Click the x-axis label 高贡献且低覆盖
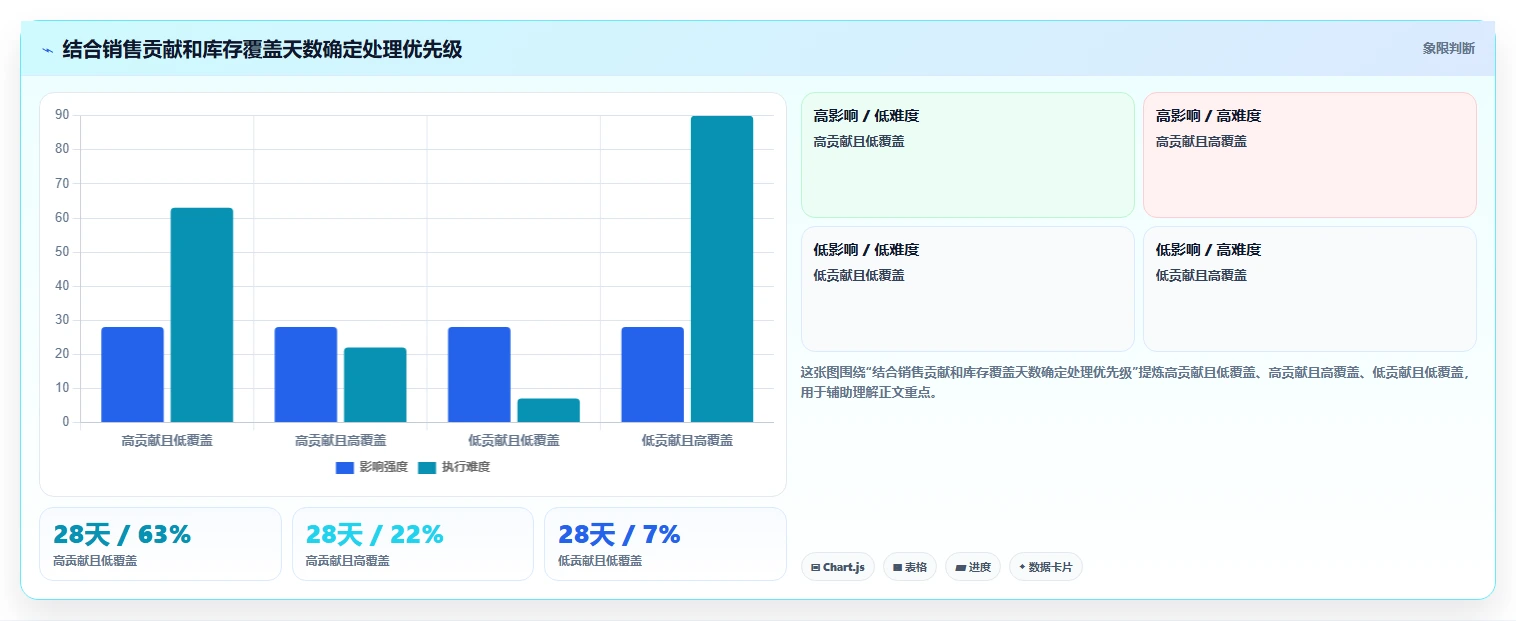1516x621 pixels. tap(167, 440)
